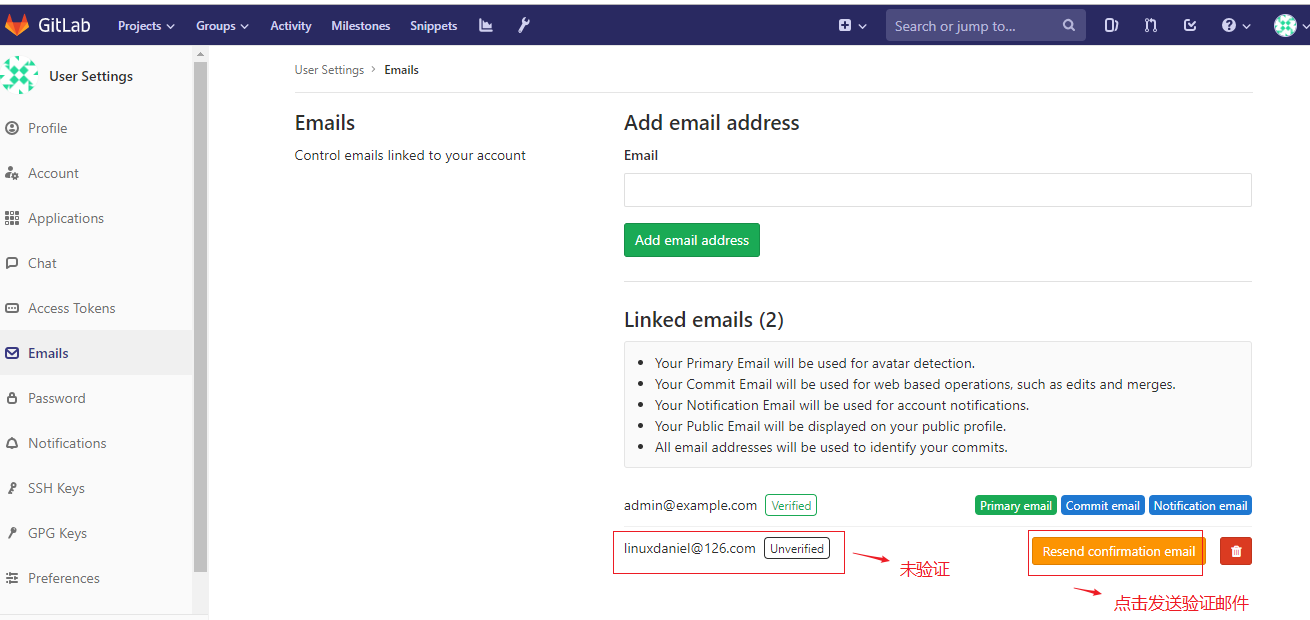Click the SSH Keys key icon

point(12,488)
